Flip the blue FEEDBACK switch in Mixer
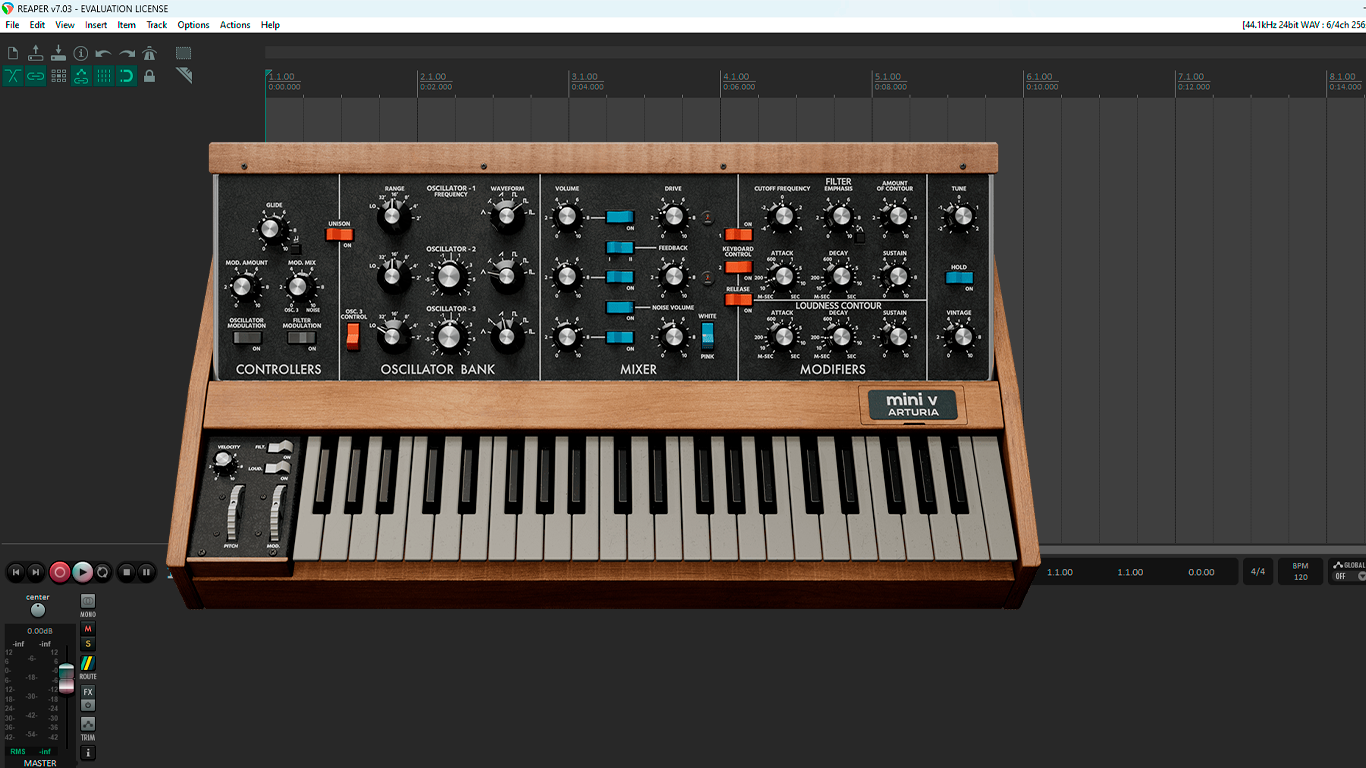Screen dimensions: 1366x768 point(619,247)
